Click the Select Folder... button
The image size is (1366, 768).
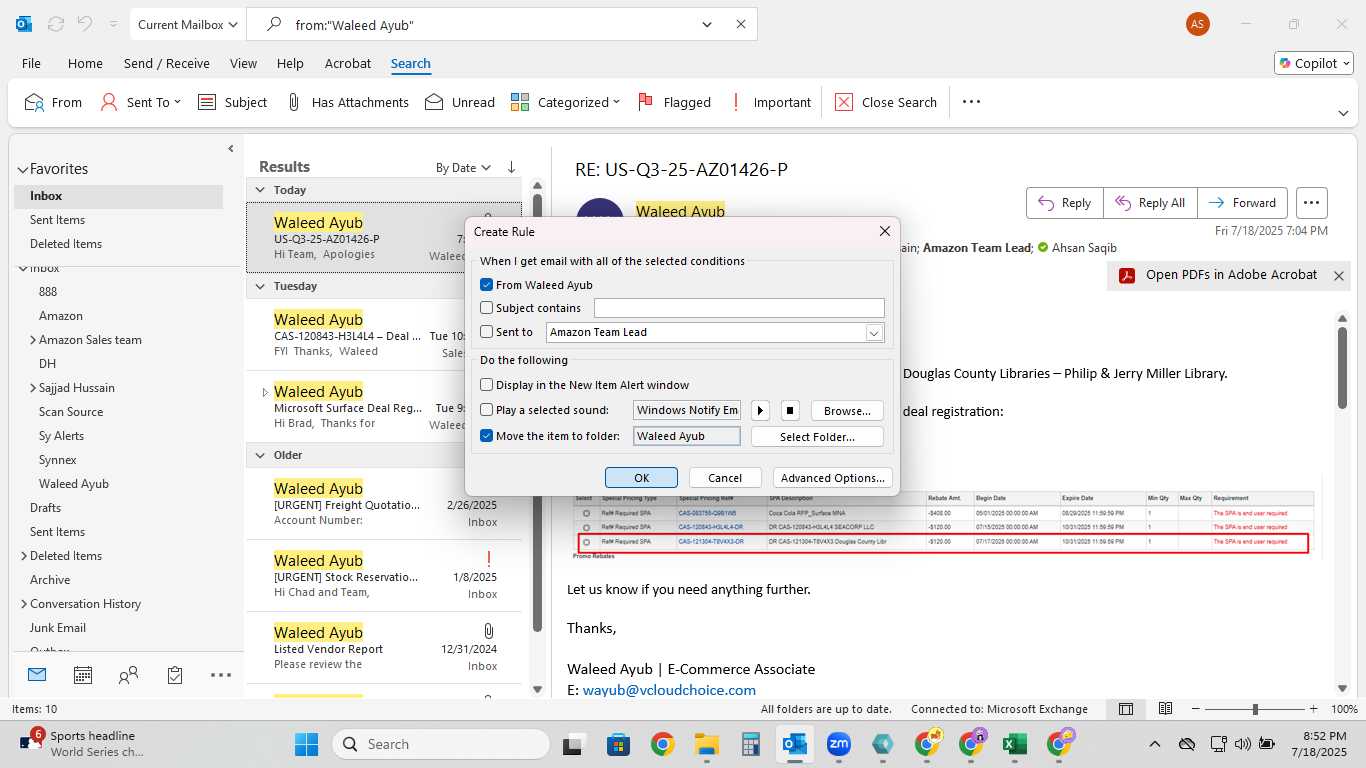tap(817, 436)
